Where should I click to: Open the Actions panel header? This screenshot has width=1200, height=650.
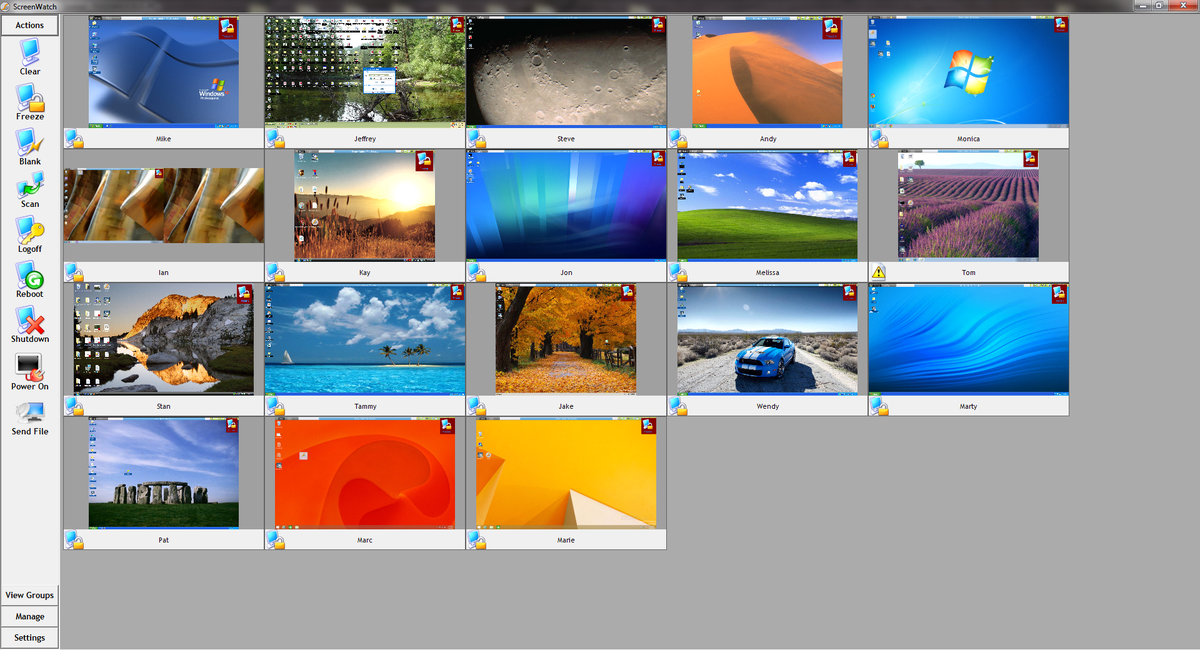(x=30, y=25)
